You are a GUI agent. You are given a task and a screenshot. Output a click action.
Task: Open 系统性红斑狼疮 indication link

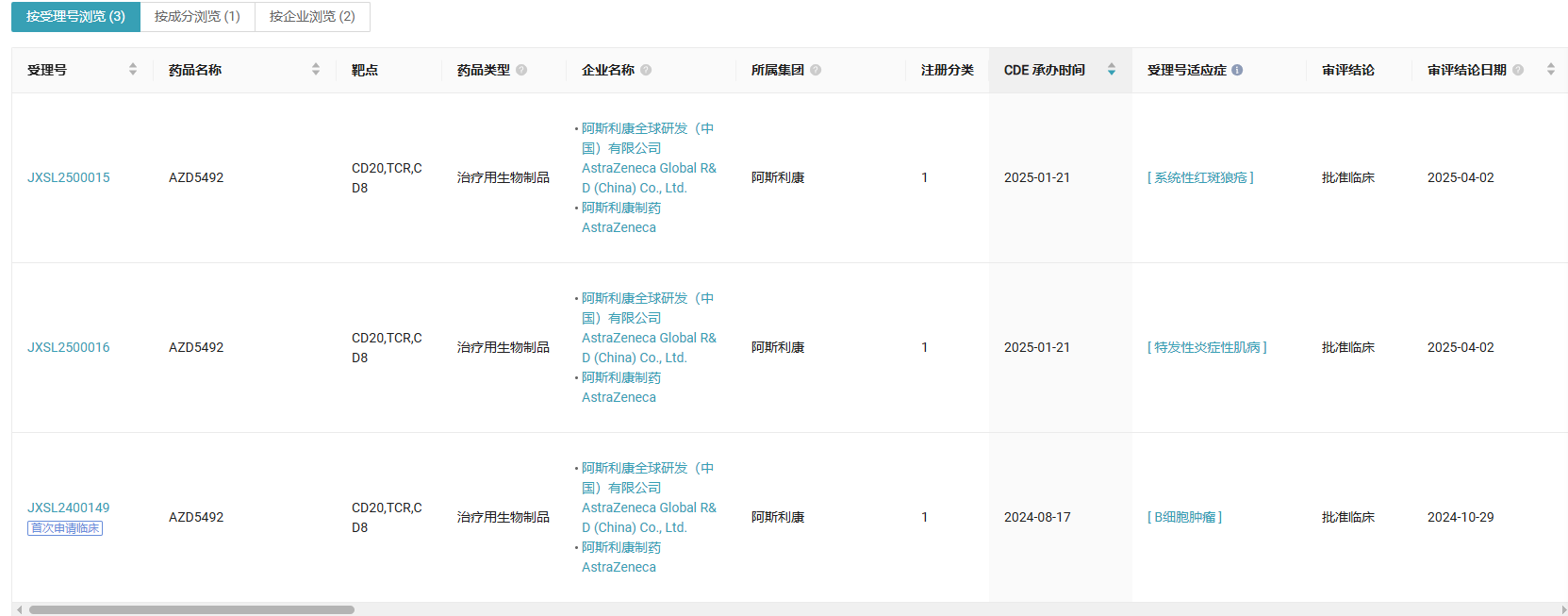[1200, 177]
